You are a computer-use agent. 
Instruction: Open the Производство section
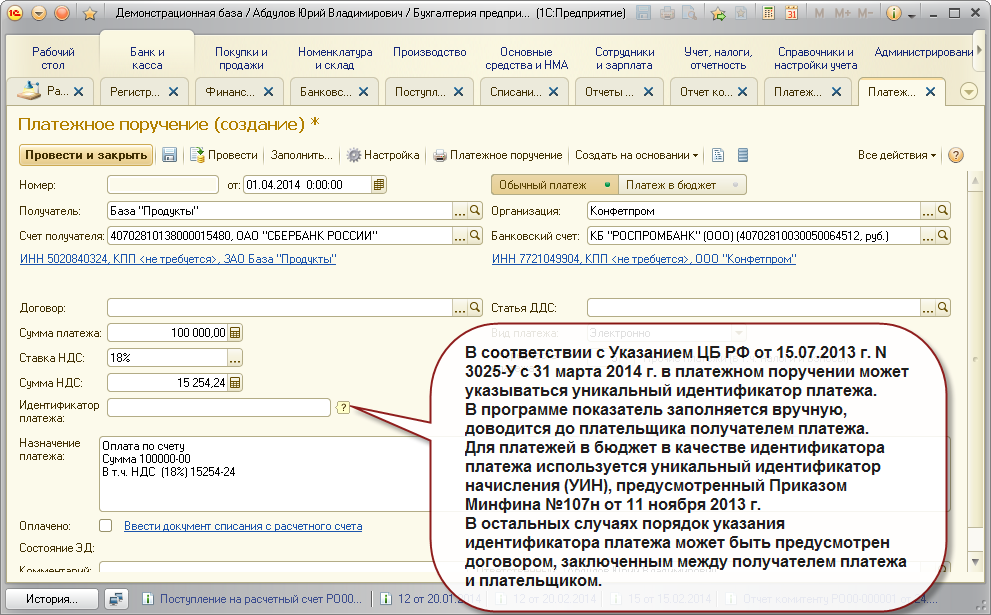[430, 52]
